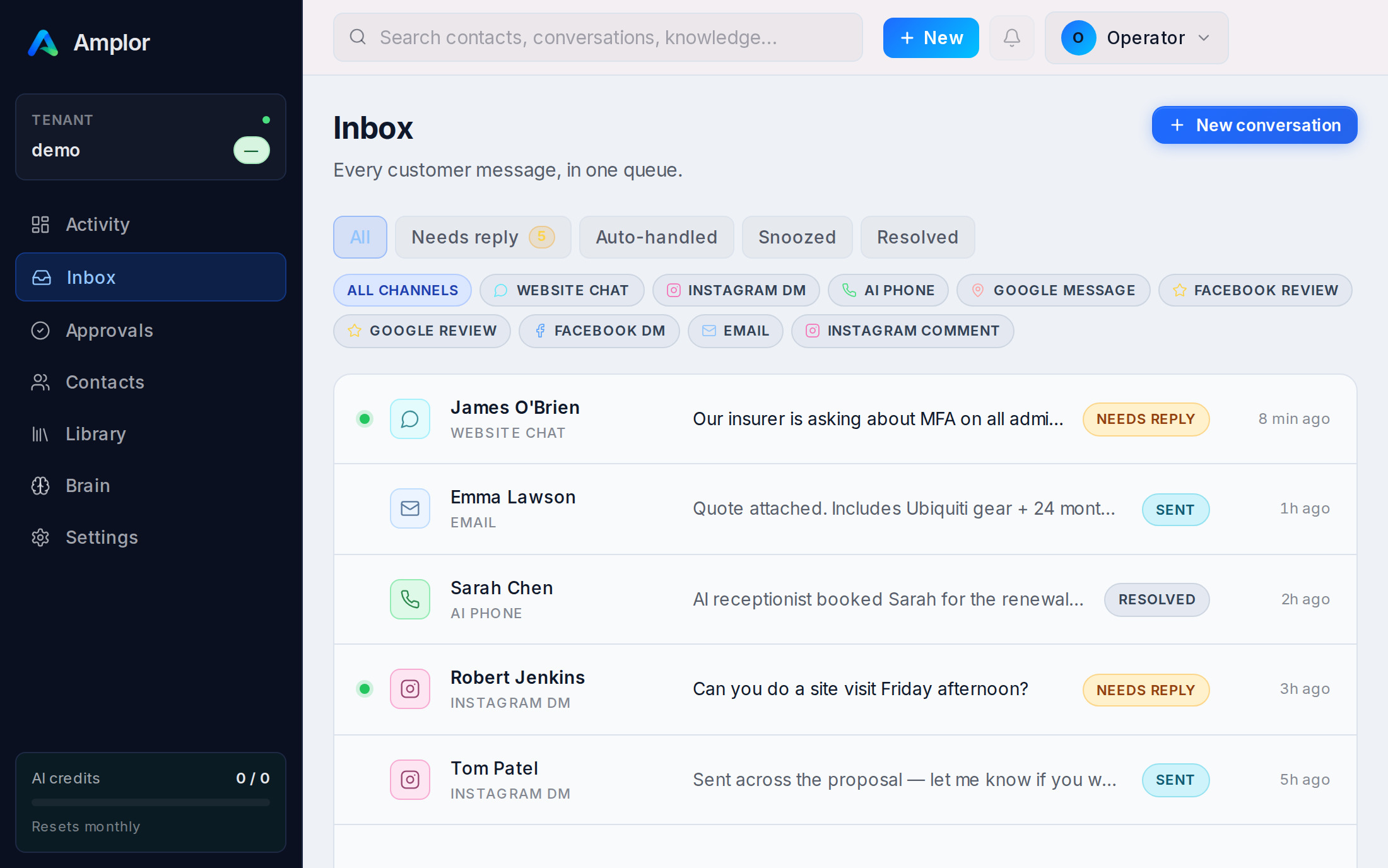This screenshot has width=1388, height=868.
Task: Click the New button in top bar
Action: 931,38
